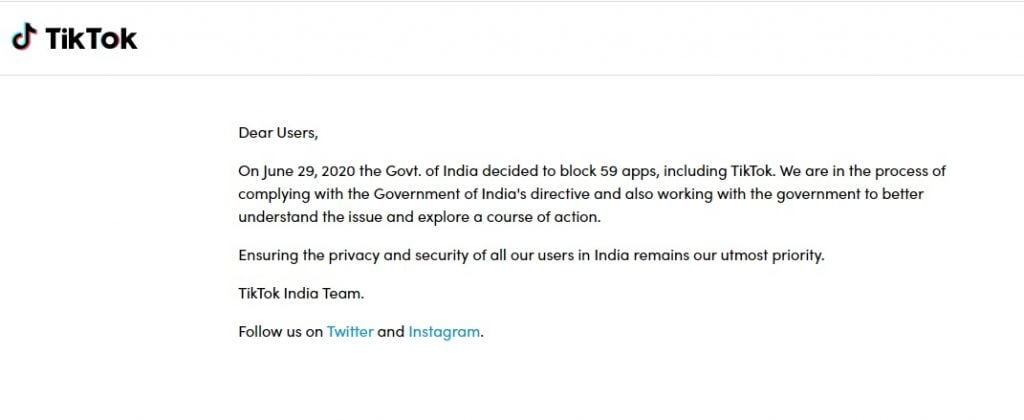Click the TikTok wordmark in the header
This screenshot has width=1024, height=420.
91,39
